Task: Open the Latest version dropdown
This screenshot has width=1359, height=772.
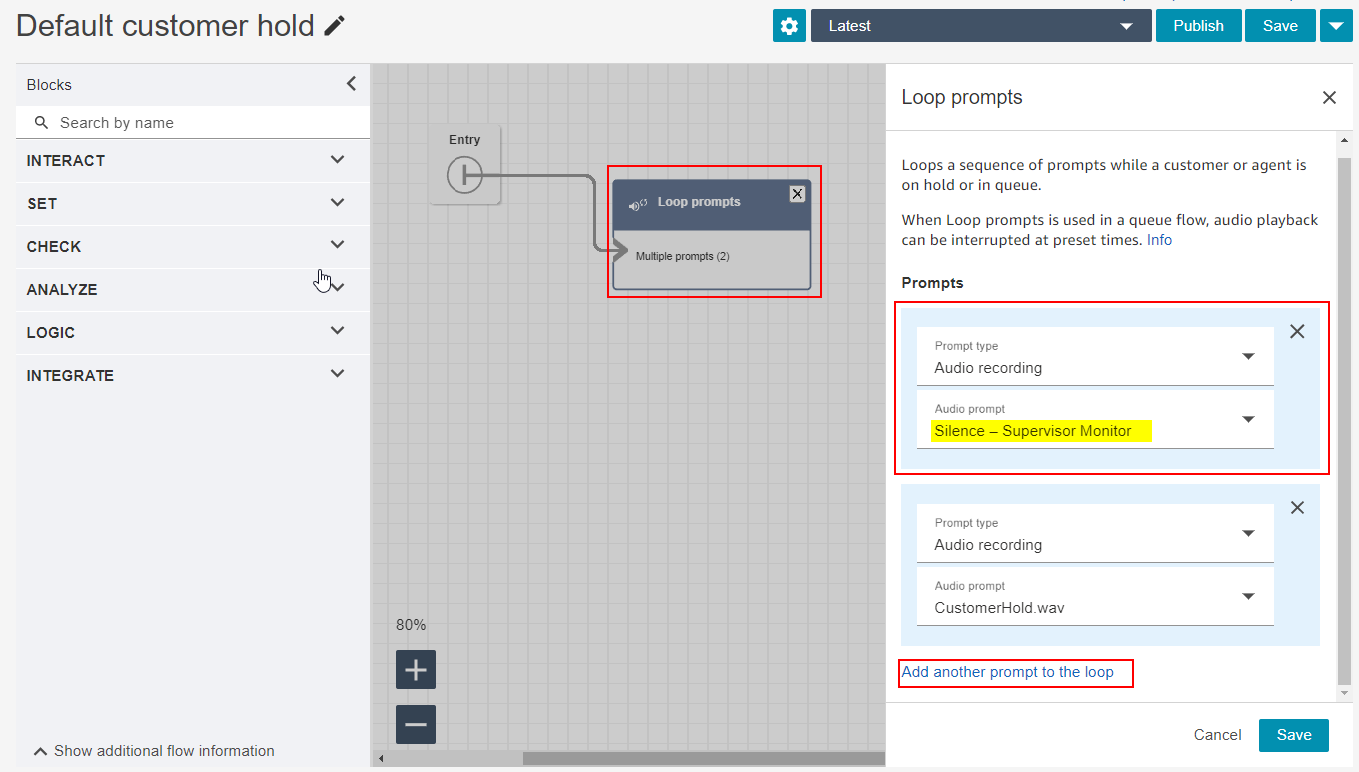Action: [980, 26]
